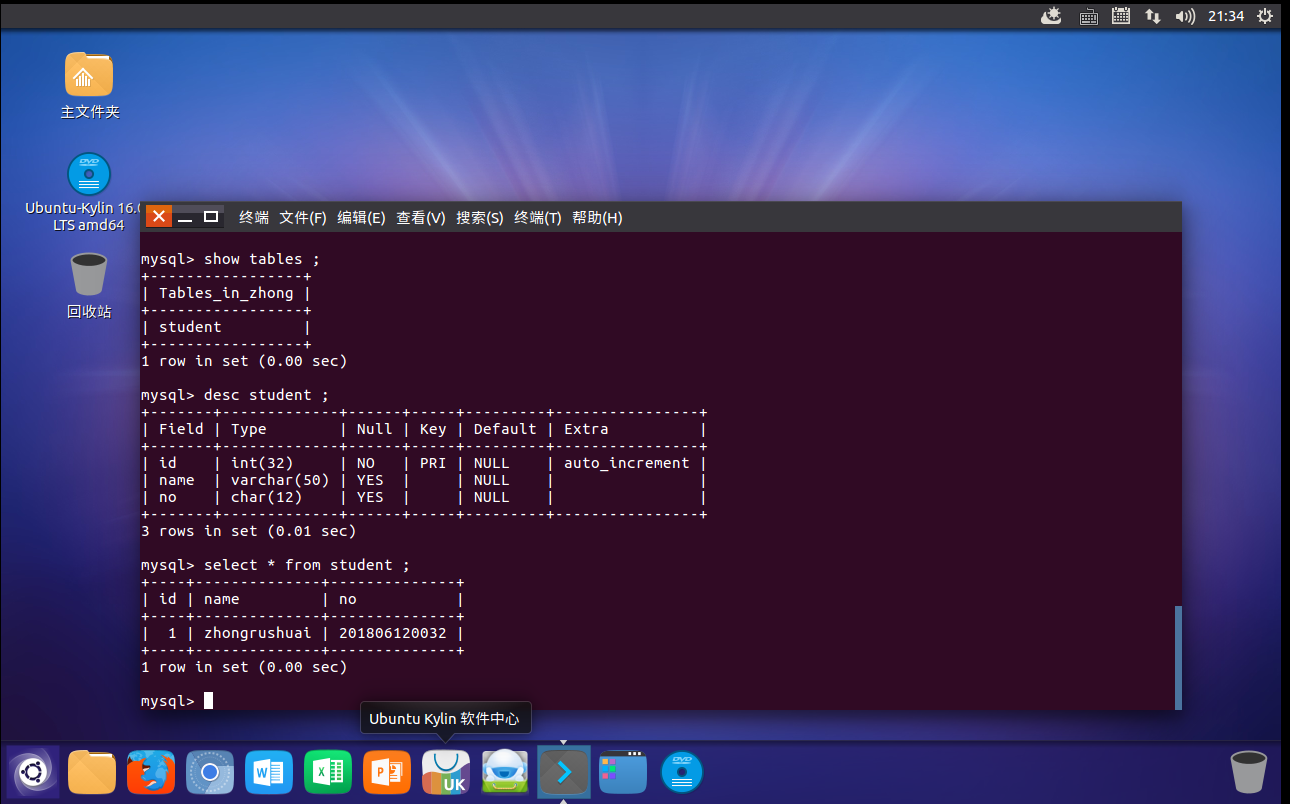The height and width of the screenshot is (804, 1290).
Task: Open the colored-tiles window icon in dock
Action: 623,772
